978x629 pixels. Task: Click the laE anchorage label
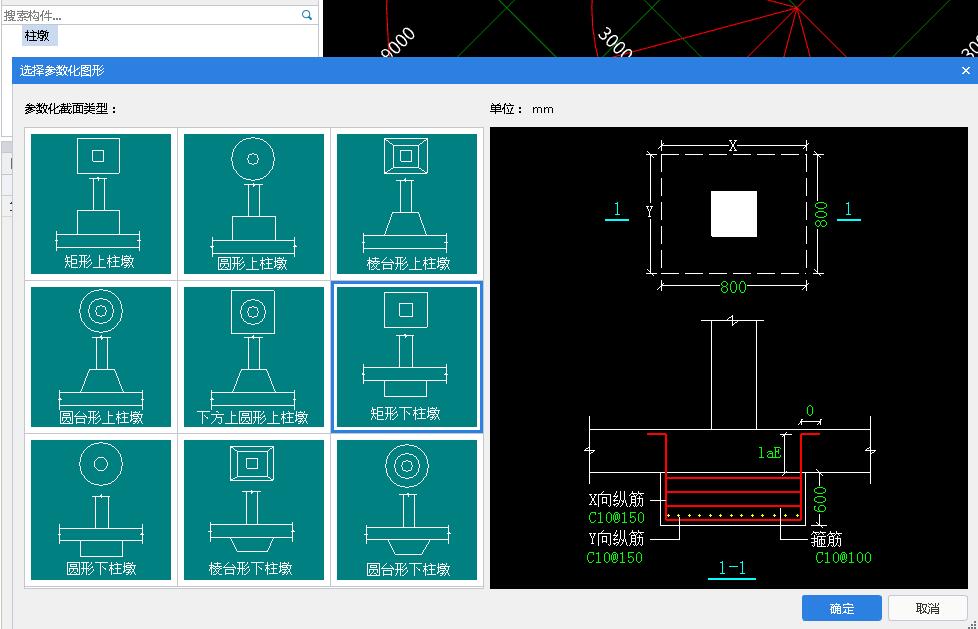pyautogui.click(x=769, y=452)
